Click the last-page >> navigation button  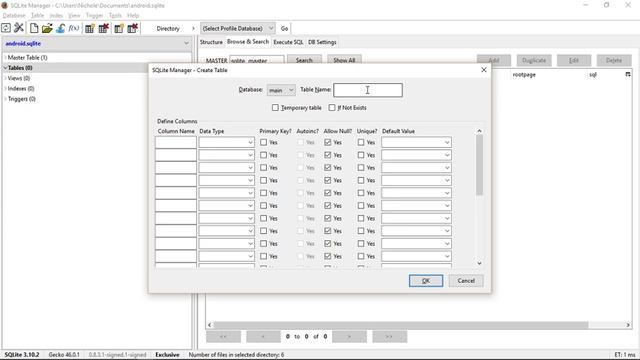click(x=389, y=336)
